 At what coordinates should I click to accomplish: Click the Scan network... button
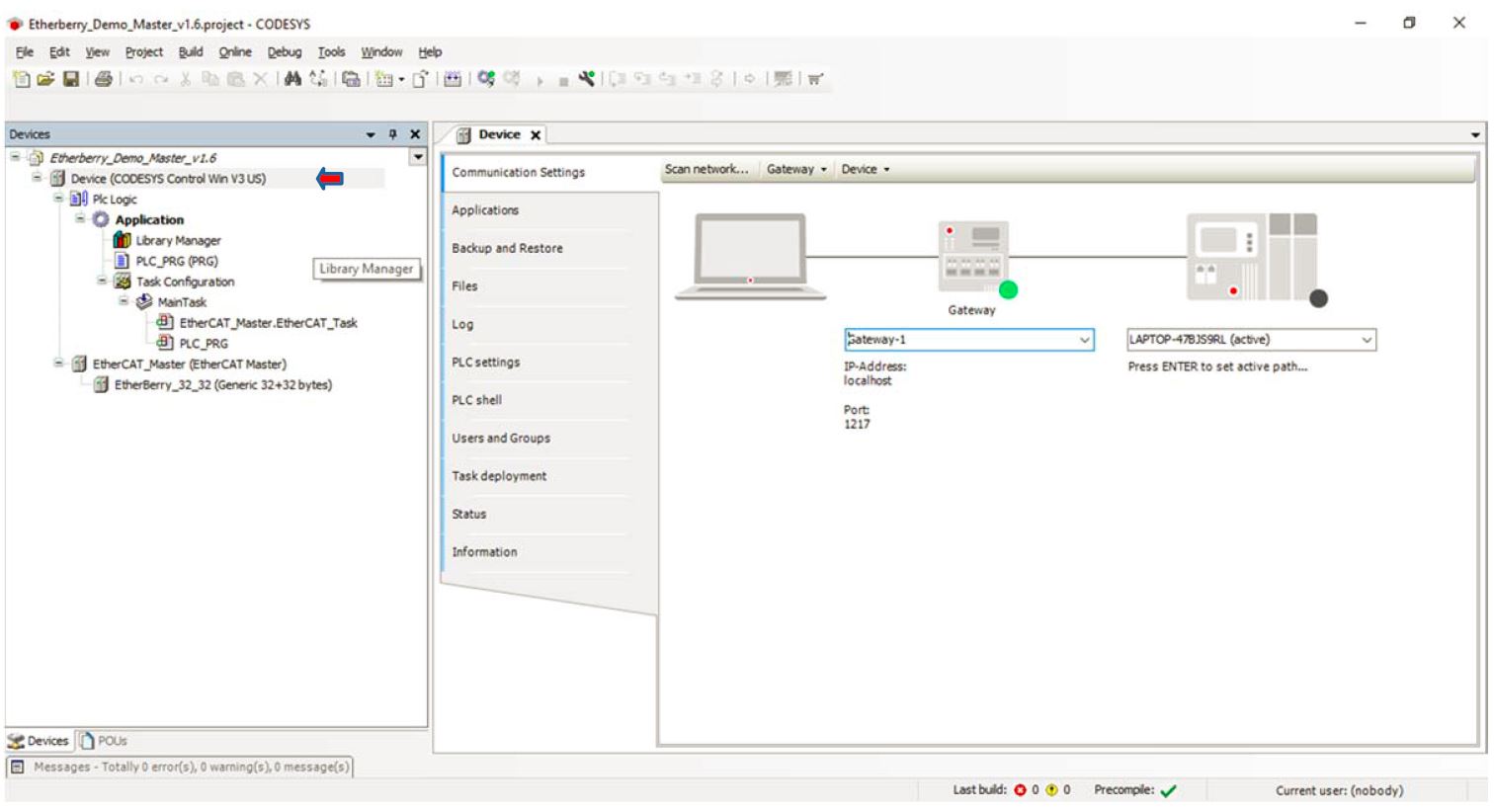point(706,169)
